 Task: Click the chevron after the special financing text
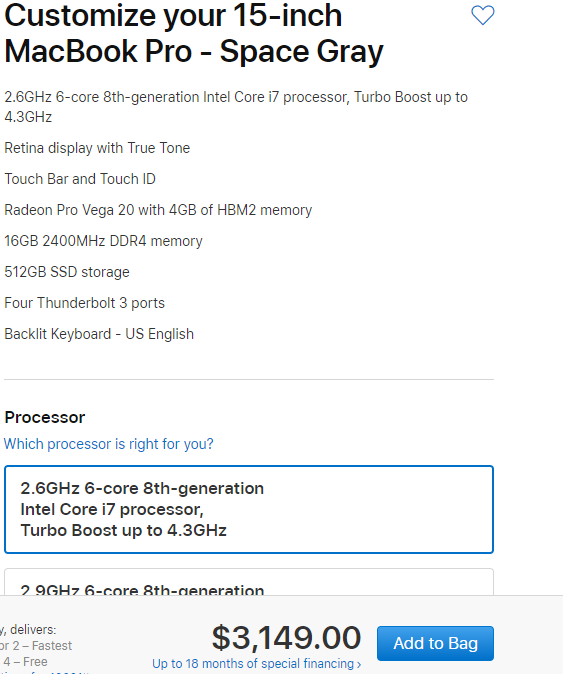(359, 665)
